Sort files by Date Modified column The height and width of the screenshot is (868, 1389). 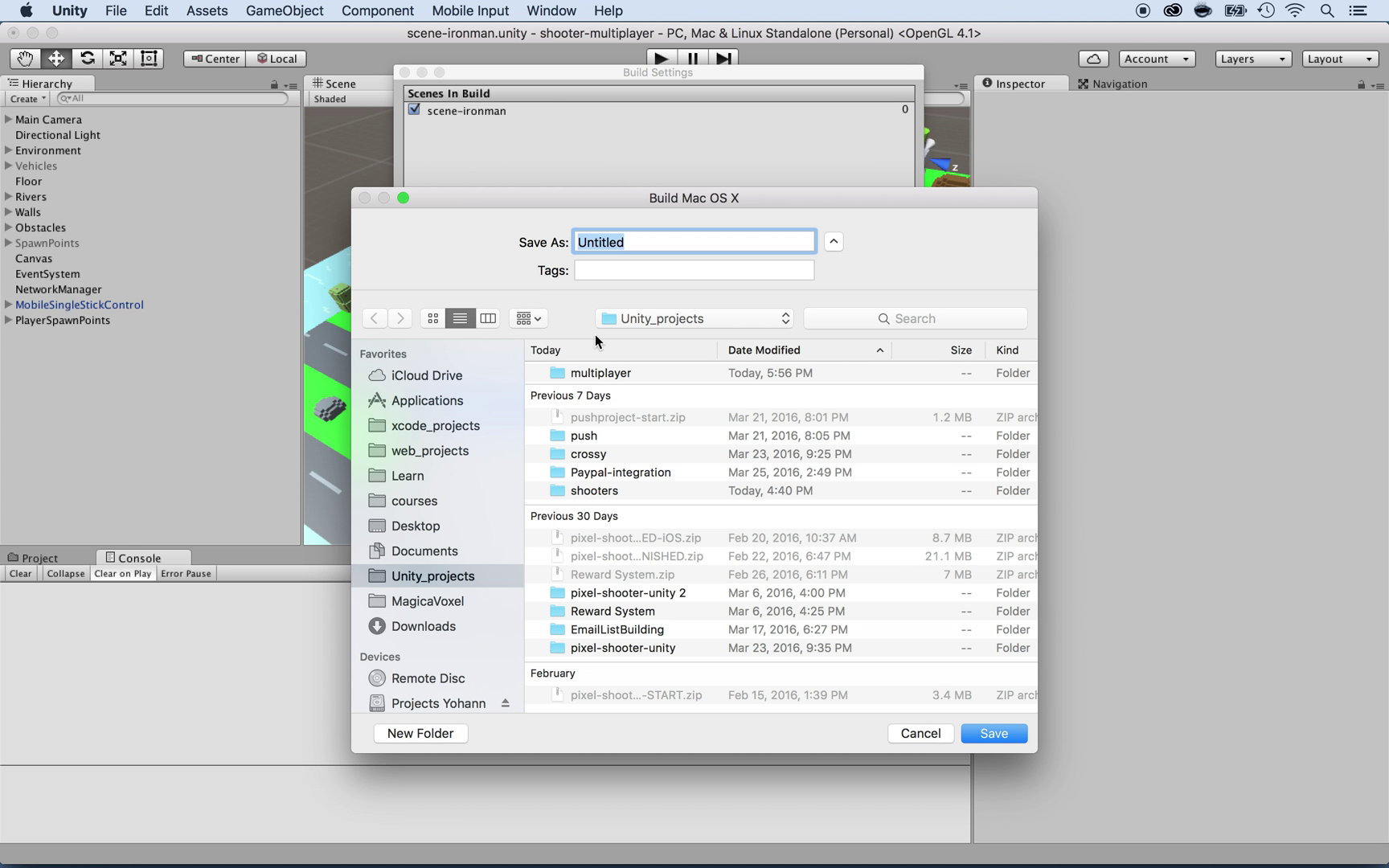coord(805,350)
